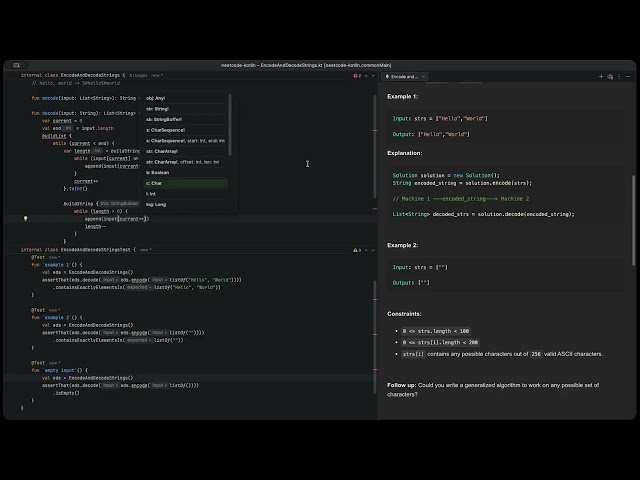Click 'encode' function name in top editor
Screen dimensions: 640x480
point(50,98)
